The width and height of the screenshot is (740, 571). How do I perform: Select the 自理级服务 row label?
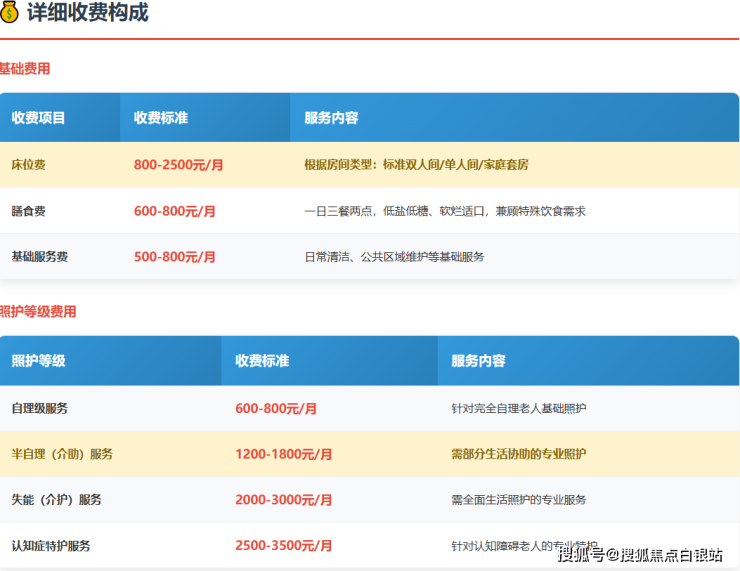pyautogui.click(x=40, y=408)
